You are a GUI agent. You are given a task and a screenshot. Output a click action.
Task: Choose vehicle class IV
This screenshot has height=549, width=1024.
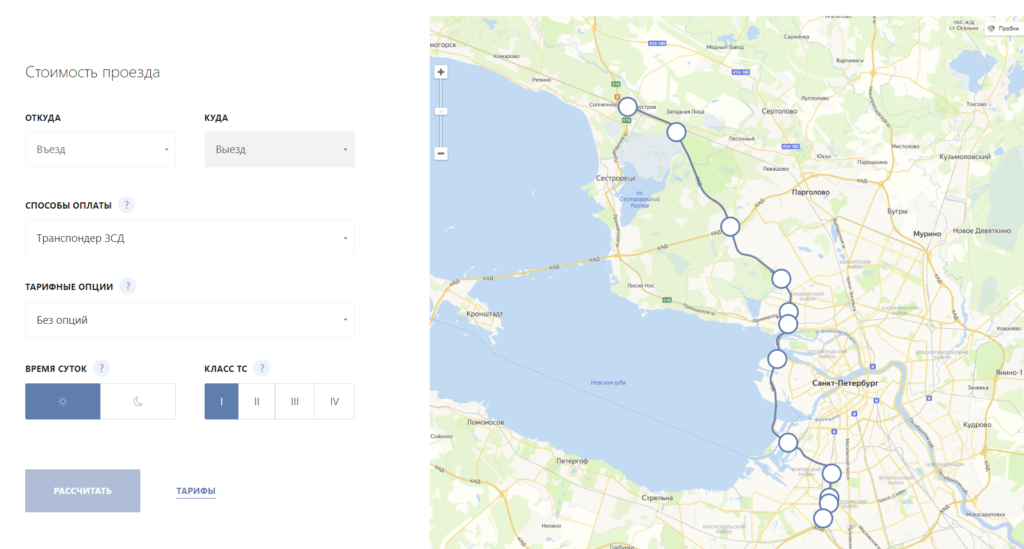click(x=334, y=401)
